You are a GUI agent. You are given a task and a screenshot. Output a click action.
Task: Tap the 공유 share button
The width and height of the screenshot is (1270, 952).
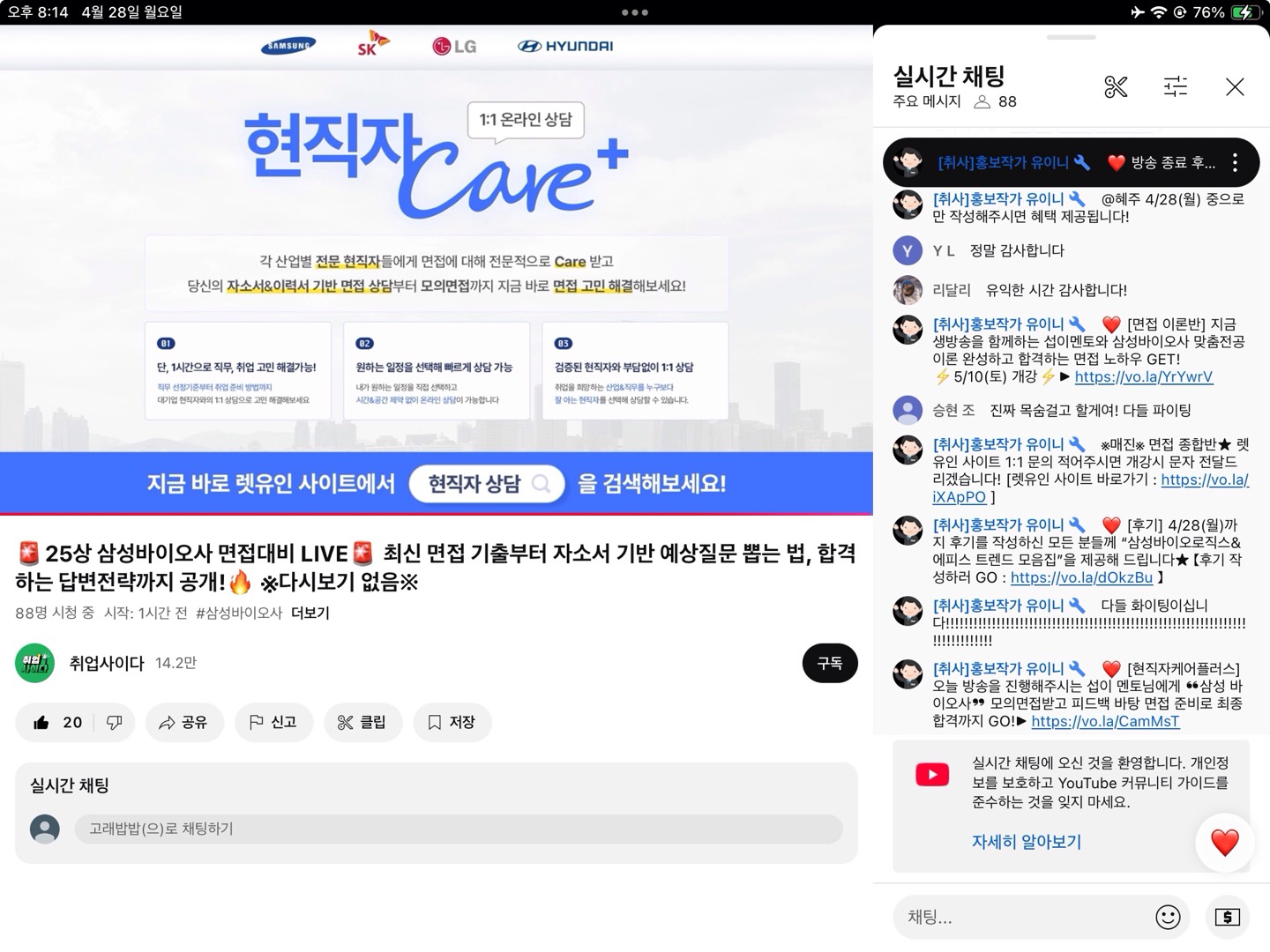[183, 723]
